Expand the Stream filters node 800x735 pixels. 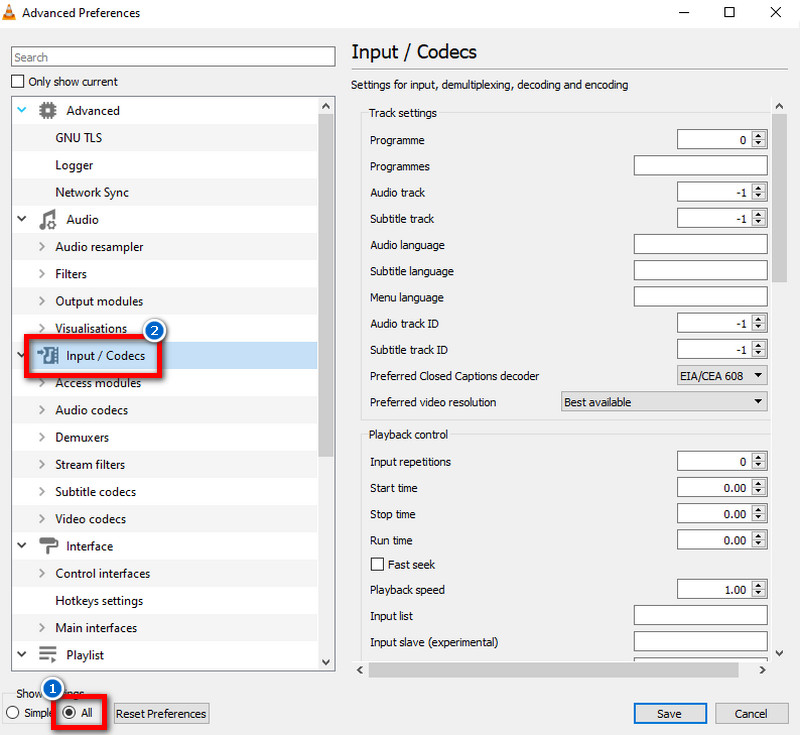[x=42, y=464]
